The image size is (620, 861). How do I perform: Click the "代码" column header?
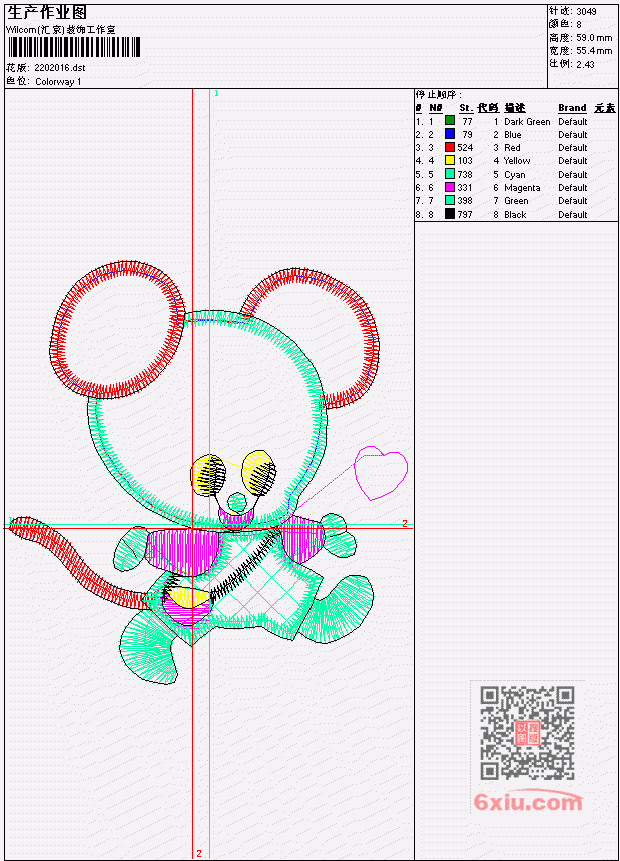(488, 108)
